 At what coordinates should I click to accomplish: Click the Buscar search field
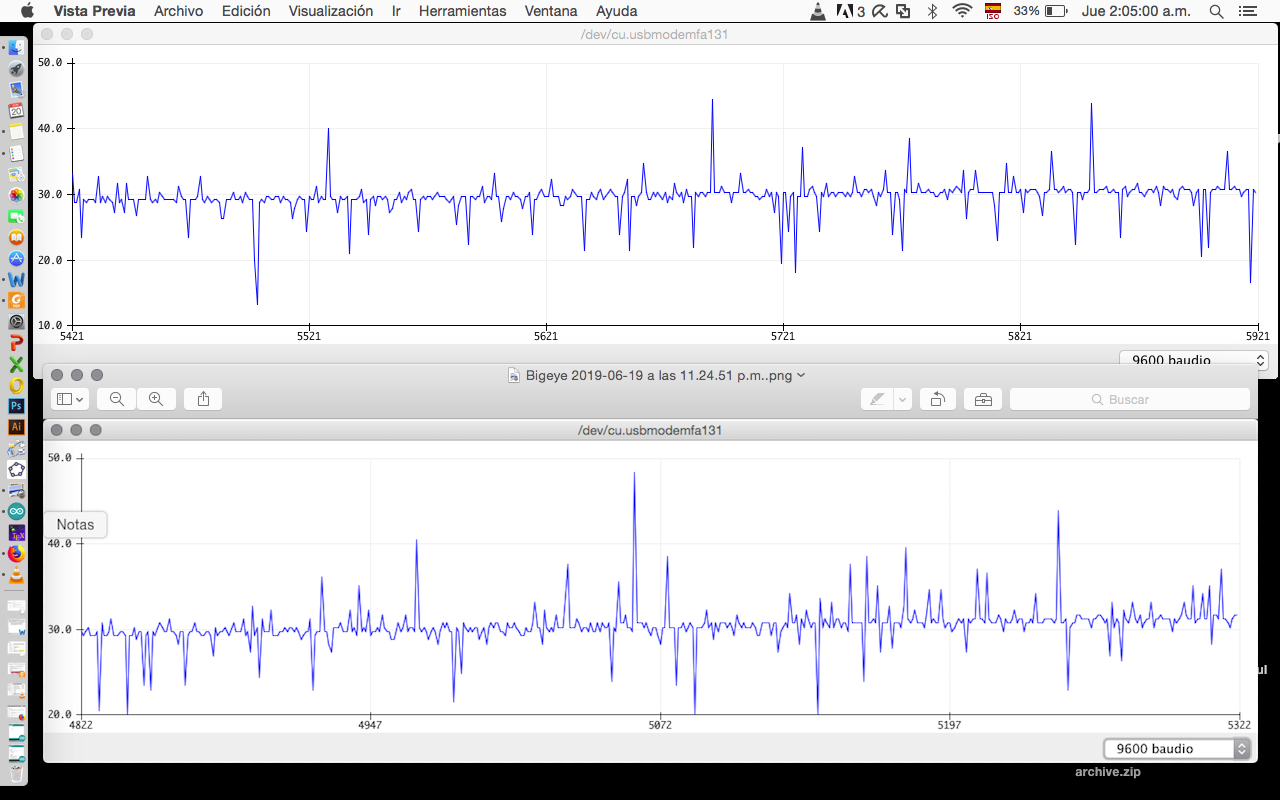click(x=1129, y=399)
